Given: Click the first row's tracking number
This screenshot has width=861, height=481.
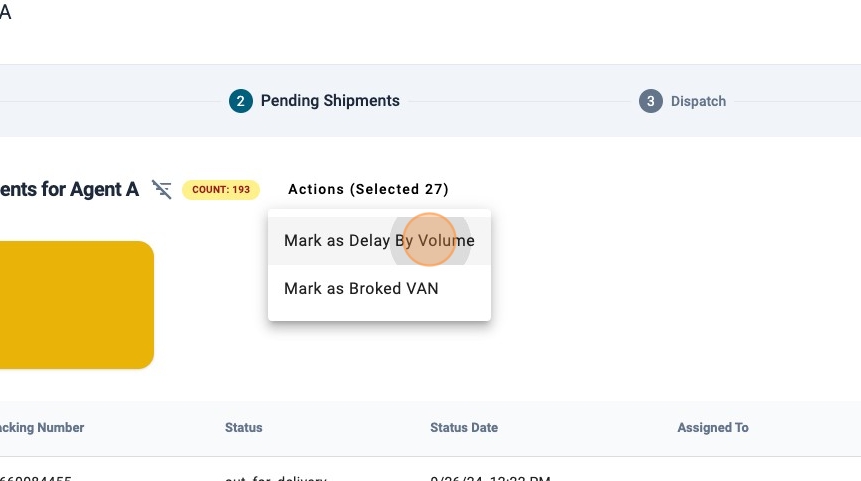Looking at the screenshot, I should pos(36,477).
